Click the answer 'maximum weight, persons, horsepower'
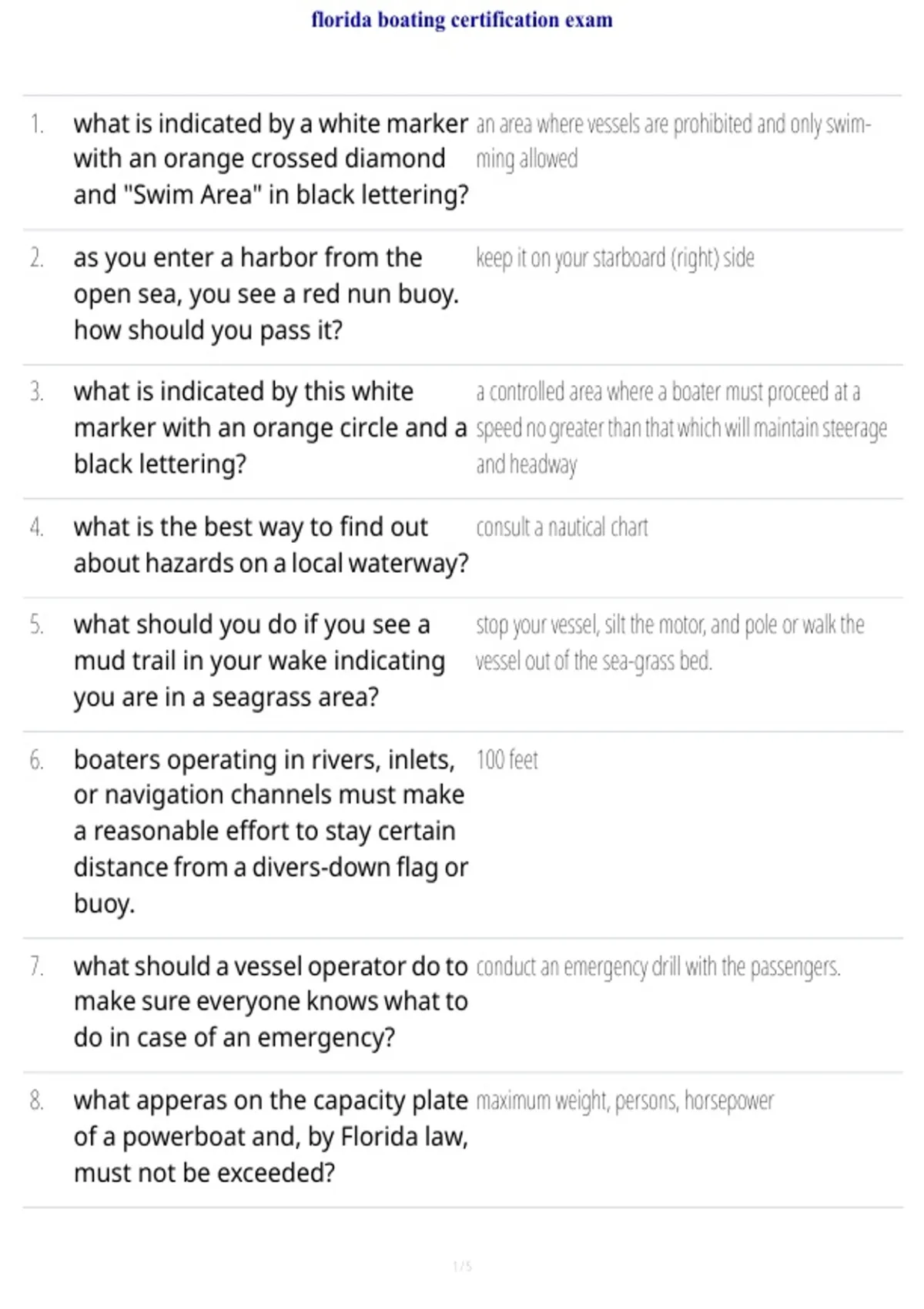 pyautogui.click(x=624, y=1101)
